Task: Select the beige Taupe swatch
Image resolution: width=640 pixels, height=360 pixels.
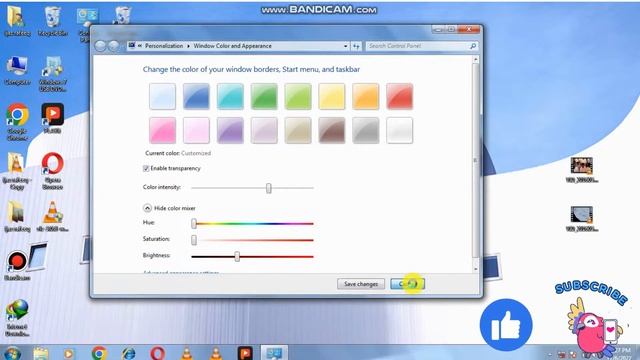Action: (x=298, y=130)
